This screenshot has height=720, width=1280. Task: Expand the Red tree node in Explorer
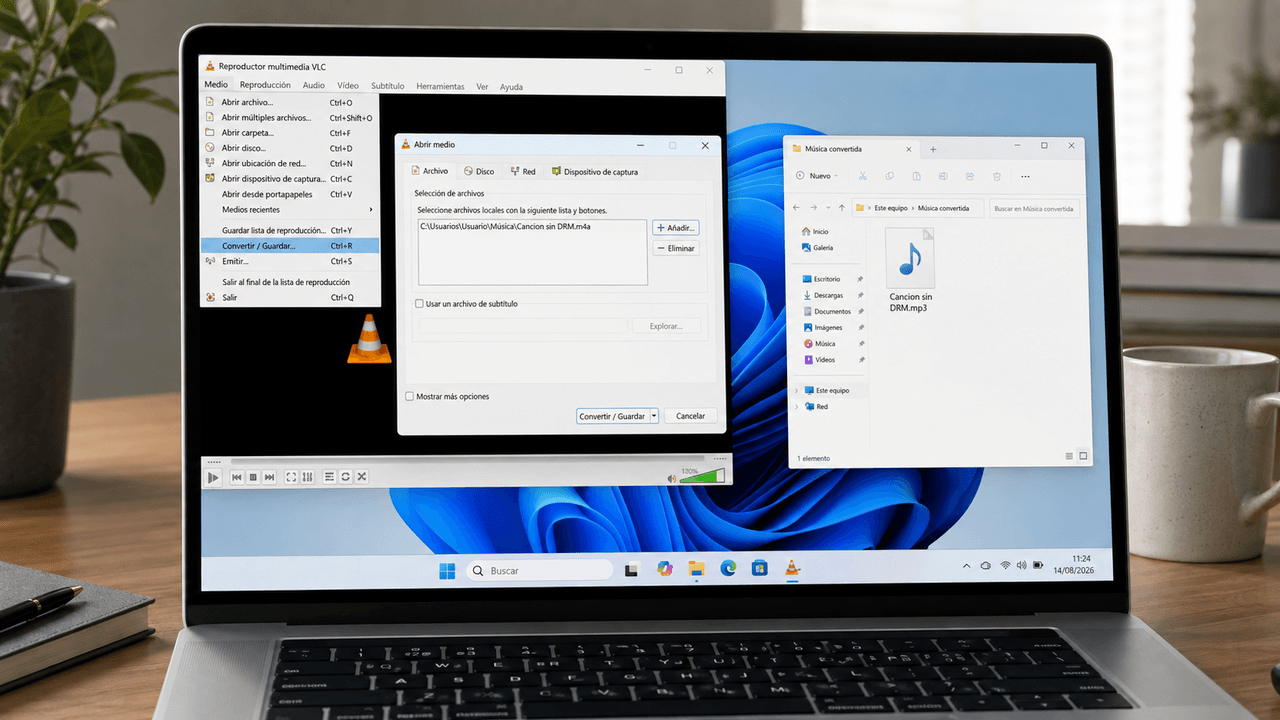[797, 407]
